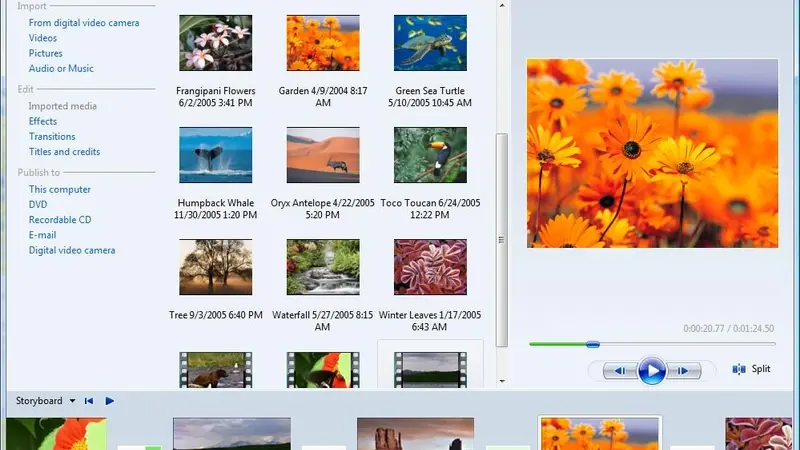Select Oryx Antelope thumbnail
The width and height of the screenshot is (800, 450).
(x=323, y=155)
